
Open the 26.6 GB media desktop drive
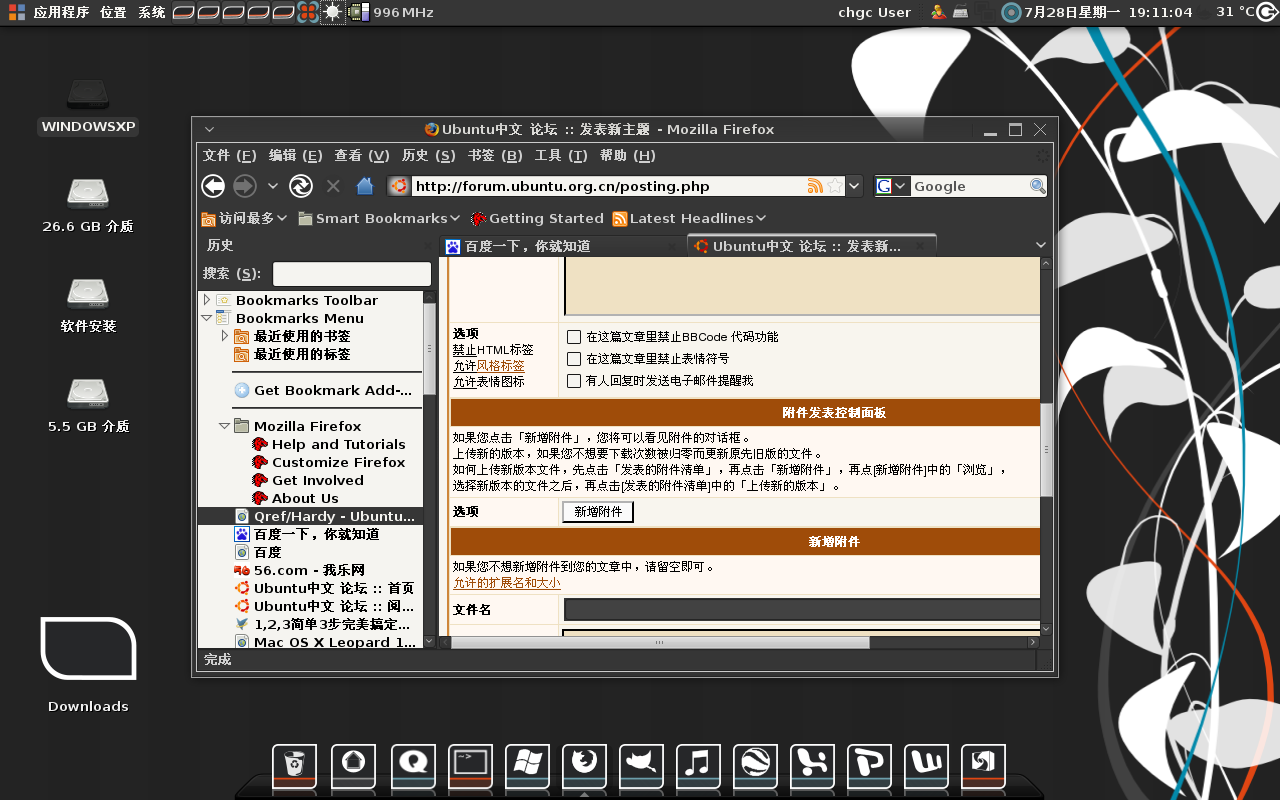pos(88,205)
